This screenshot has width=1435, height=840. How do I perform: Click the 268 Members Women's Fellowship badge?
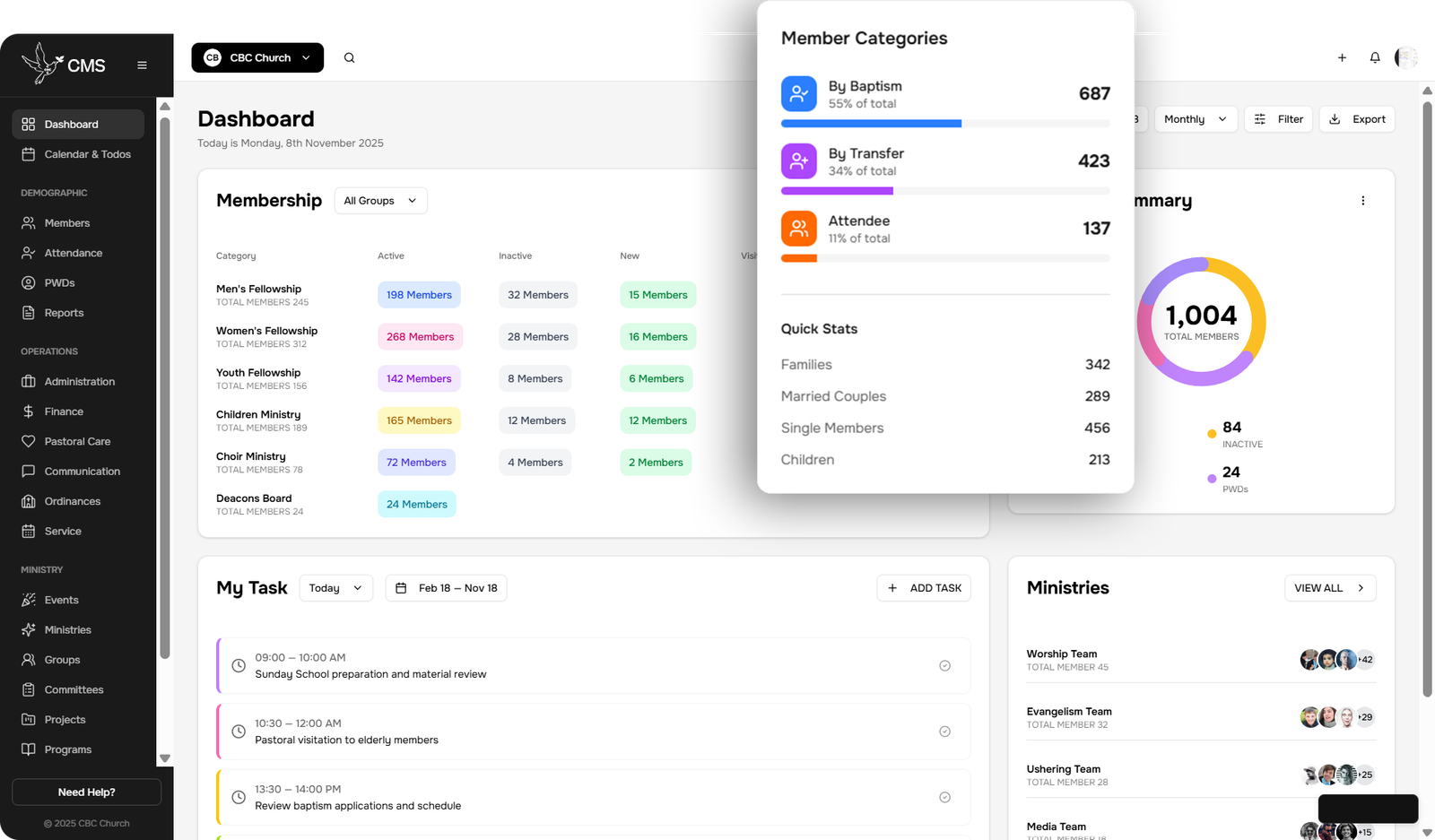[420, 337]
